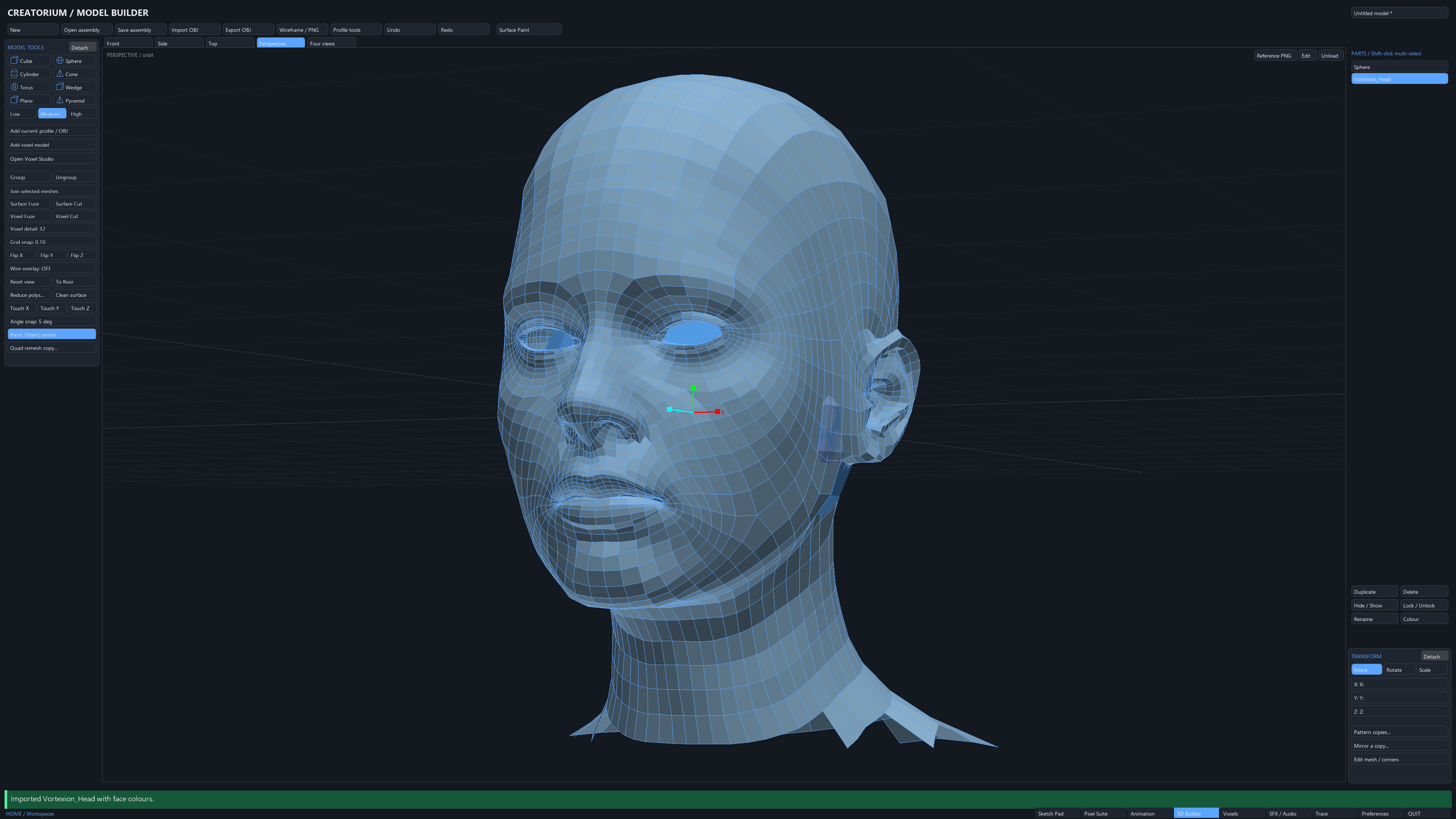Add a Wedge primitive
Viewport: 1456px width, 819px height.
pyautogui.click(x=75, y=87)
